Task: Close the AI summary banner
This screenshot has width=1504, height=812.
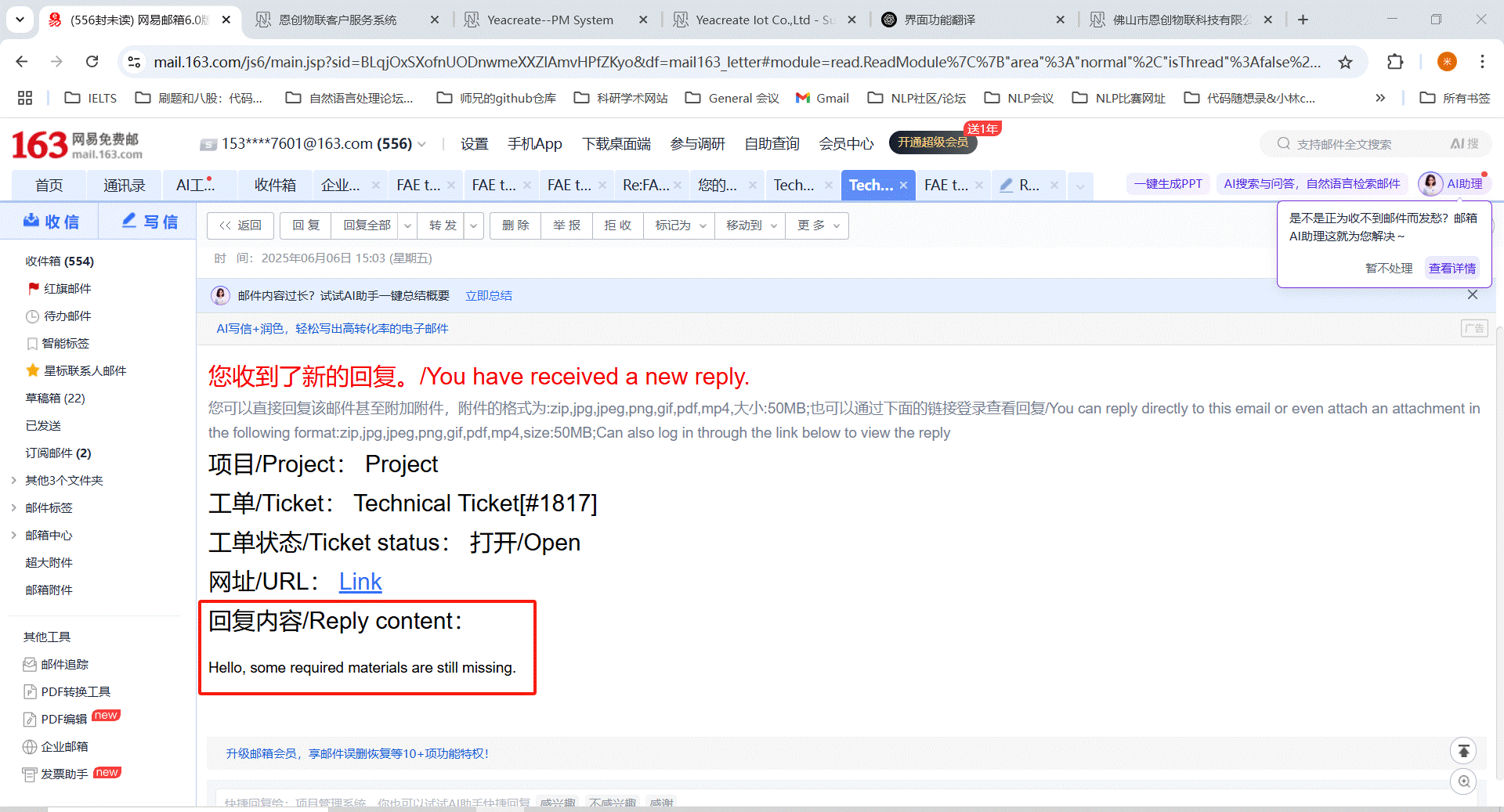Action: click(1472, 295)
